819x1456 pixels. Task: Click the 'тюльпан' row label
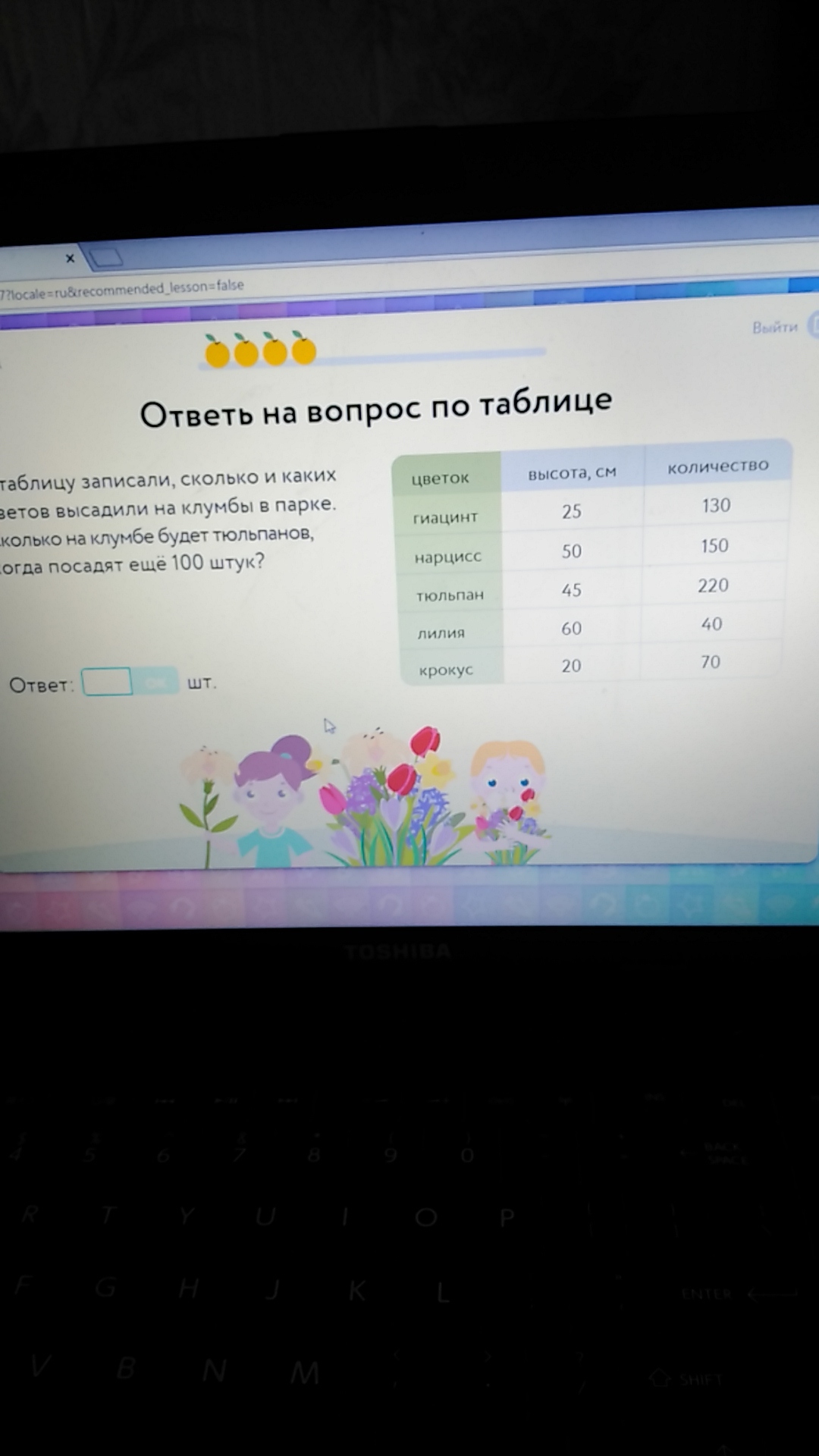(450, 595)
